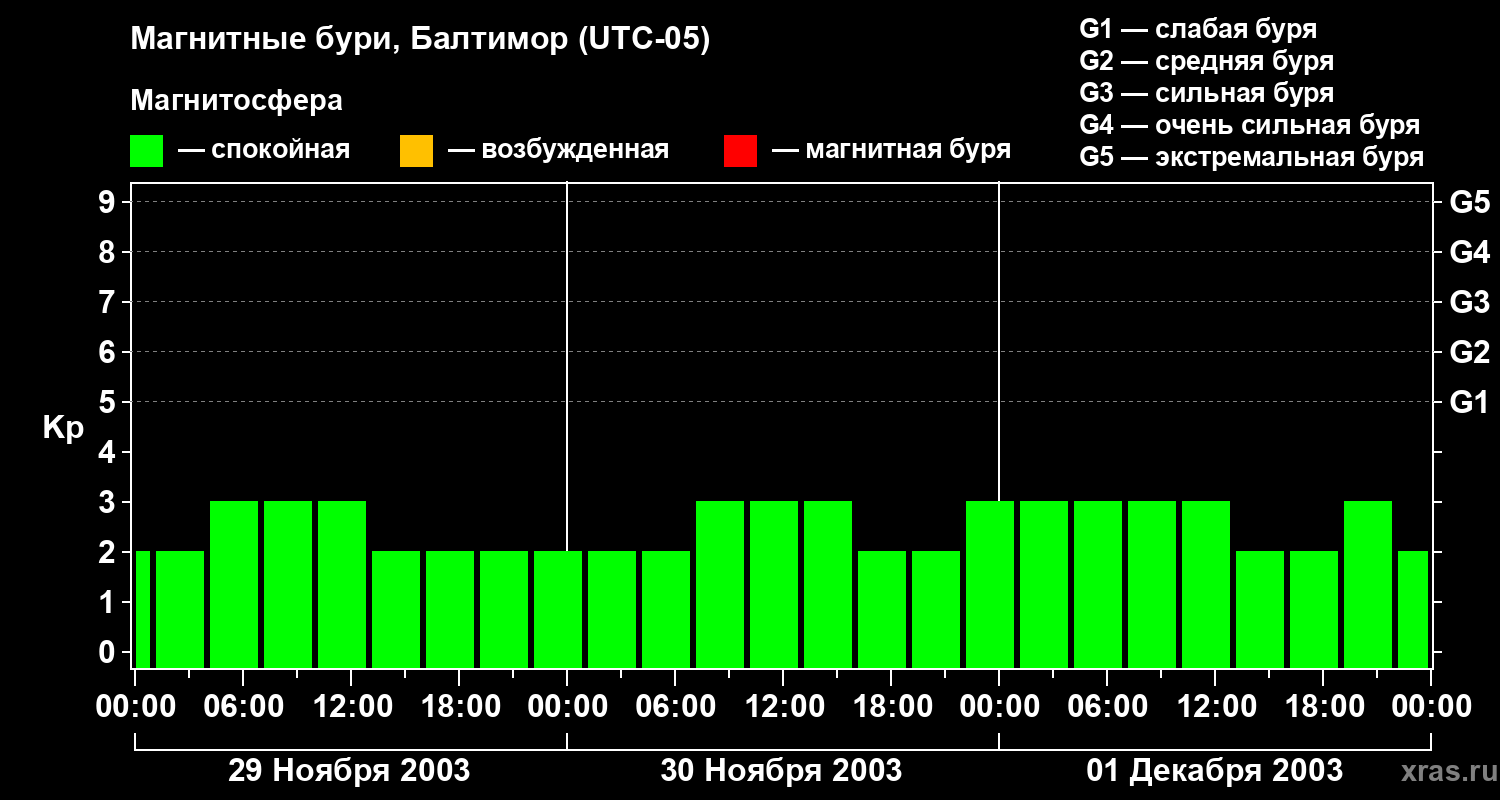The width and height of the screenshot is (1500, 800).
Task: Click the 00:00 time label starting 29 Ноября
Action: click(135, 707)
